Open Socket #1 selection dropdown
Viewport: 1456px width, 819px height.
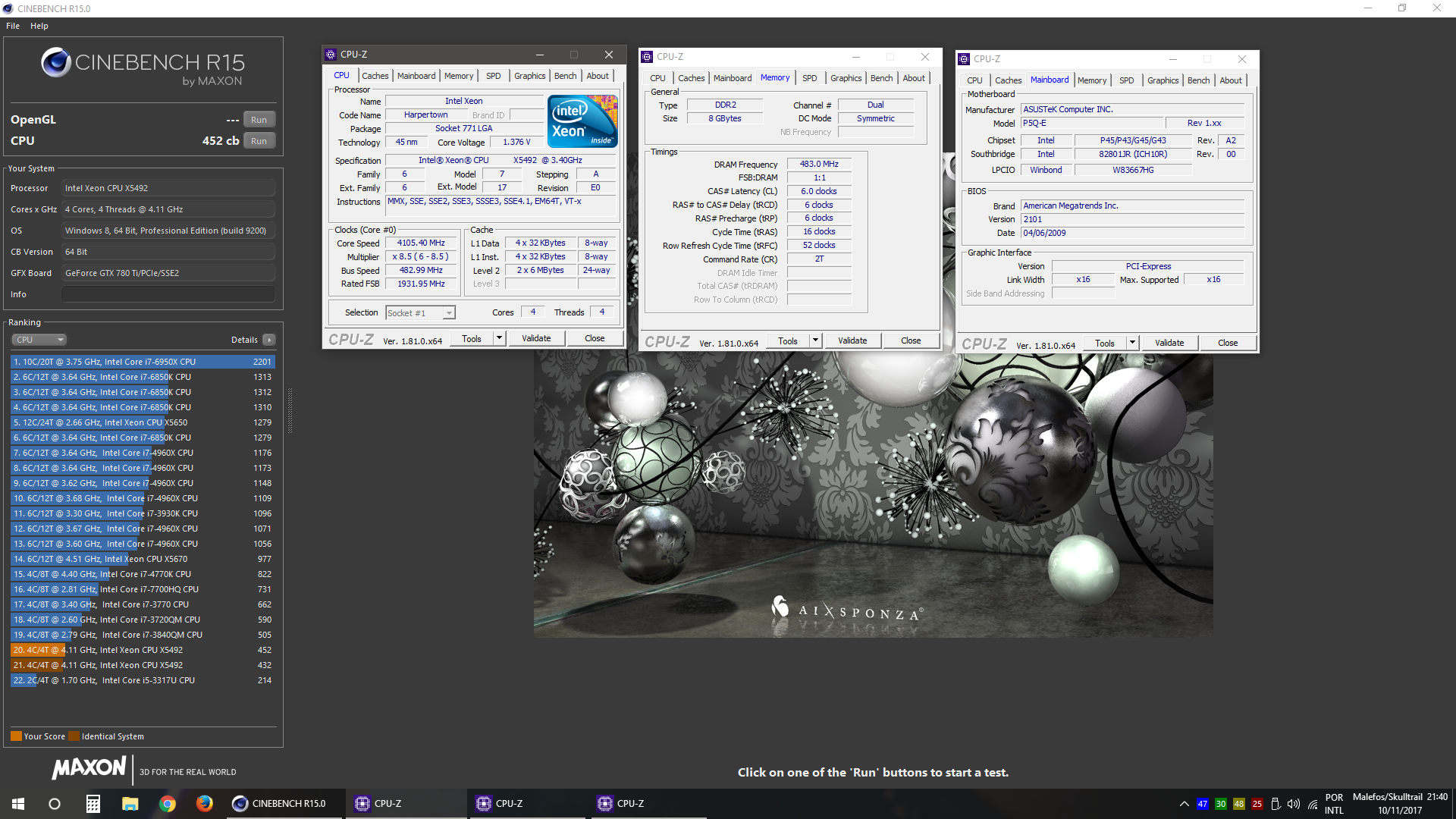[420, 312]
